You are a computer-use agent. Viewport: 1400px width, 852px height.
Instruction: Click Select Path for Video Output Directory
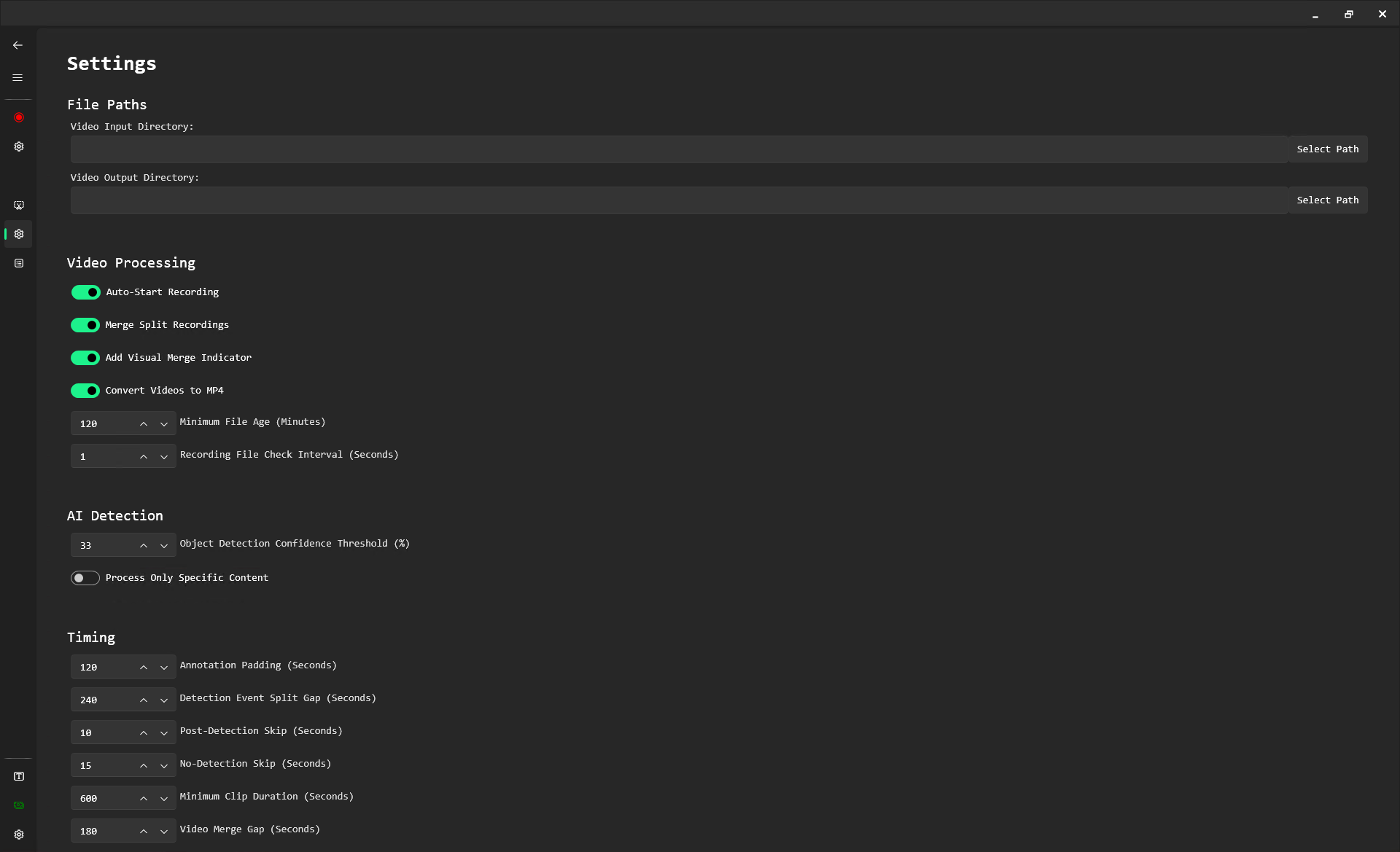click(1327, 200)
